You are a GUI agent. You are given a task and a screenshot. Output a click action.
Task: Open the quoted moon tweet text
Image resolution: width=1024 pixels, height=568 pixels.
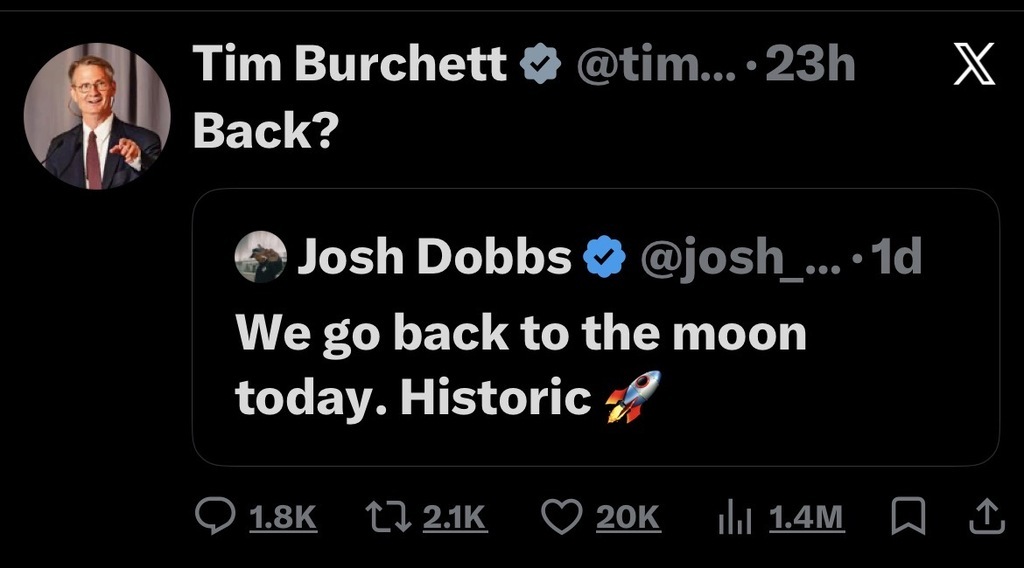(x=520, y=365)
